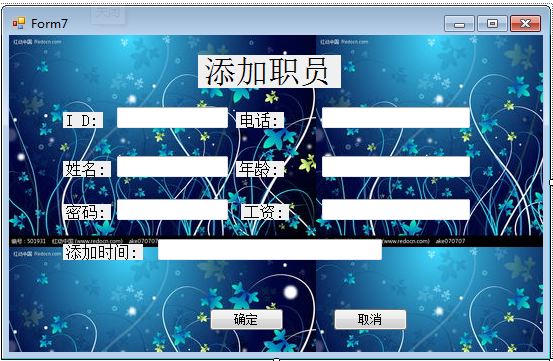The height and width of the screenshot is (361, 553).
Task: Maximize the Form7 window
Action: 492,24
